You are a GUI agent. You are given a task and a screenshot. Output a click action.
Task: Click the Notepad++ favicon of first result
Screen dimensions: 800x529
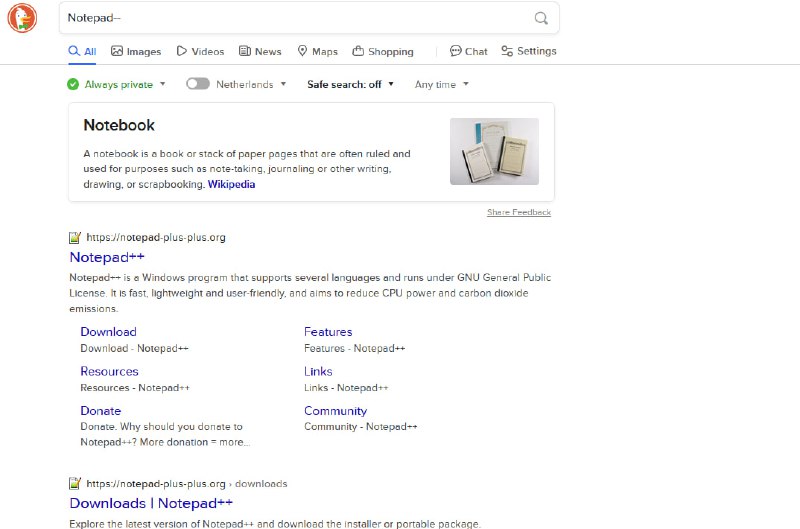click(74, 238)
